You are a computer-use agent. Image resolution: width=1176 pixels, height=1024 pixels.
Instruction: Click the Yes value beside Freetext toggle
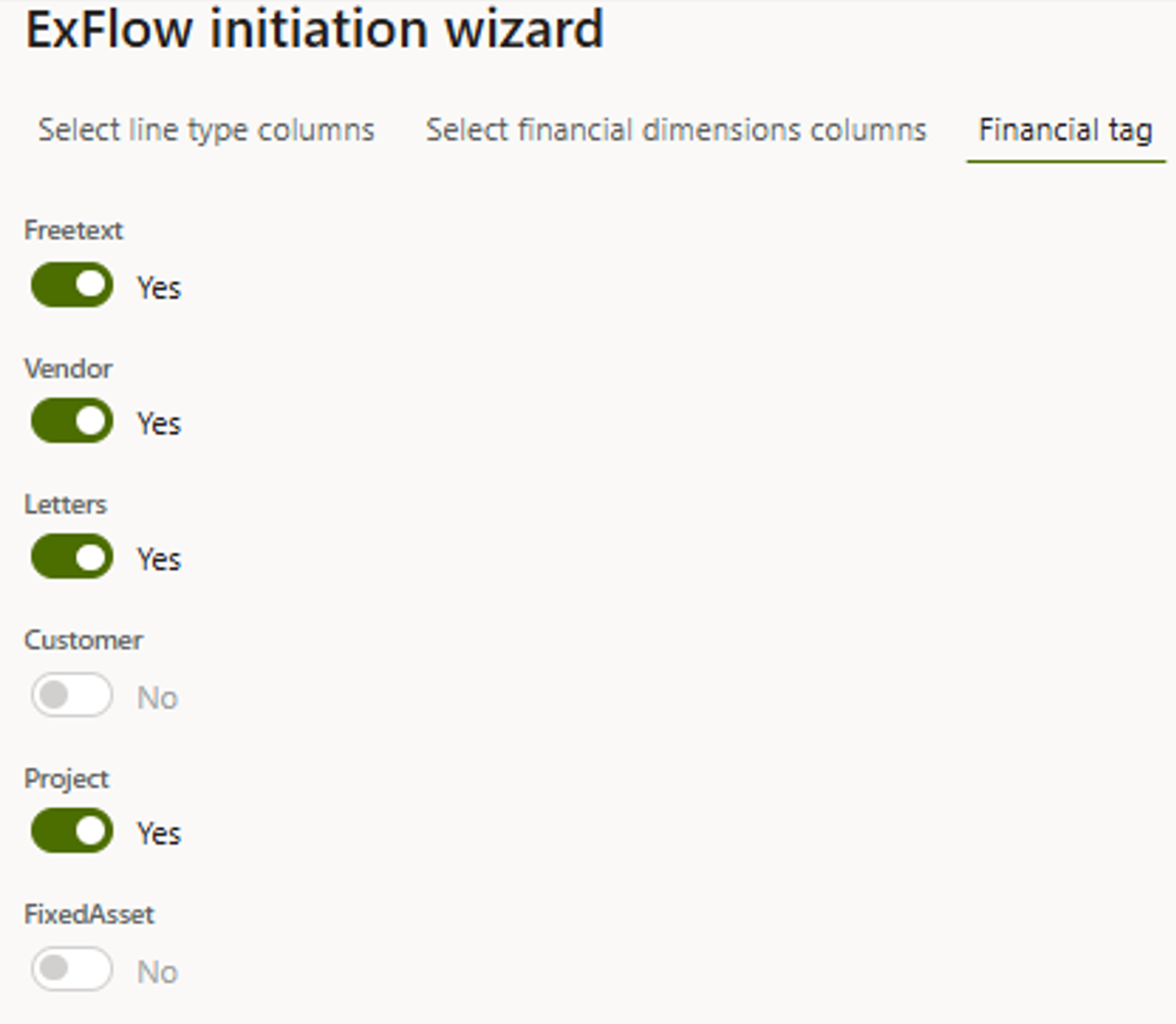pyautogui.click(x=159, y=288)
